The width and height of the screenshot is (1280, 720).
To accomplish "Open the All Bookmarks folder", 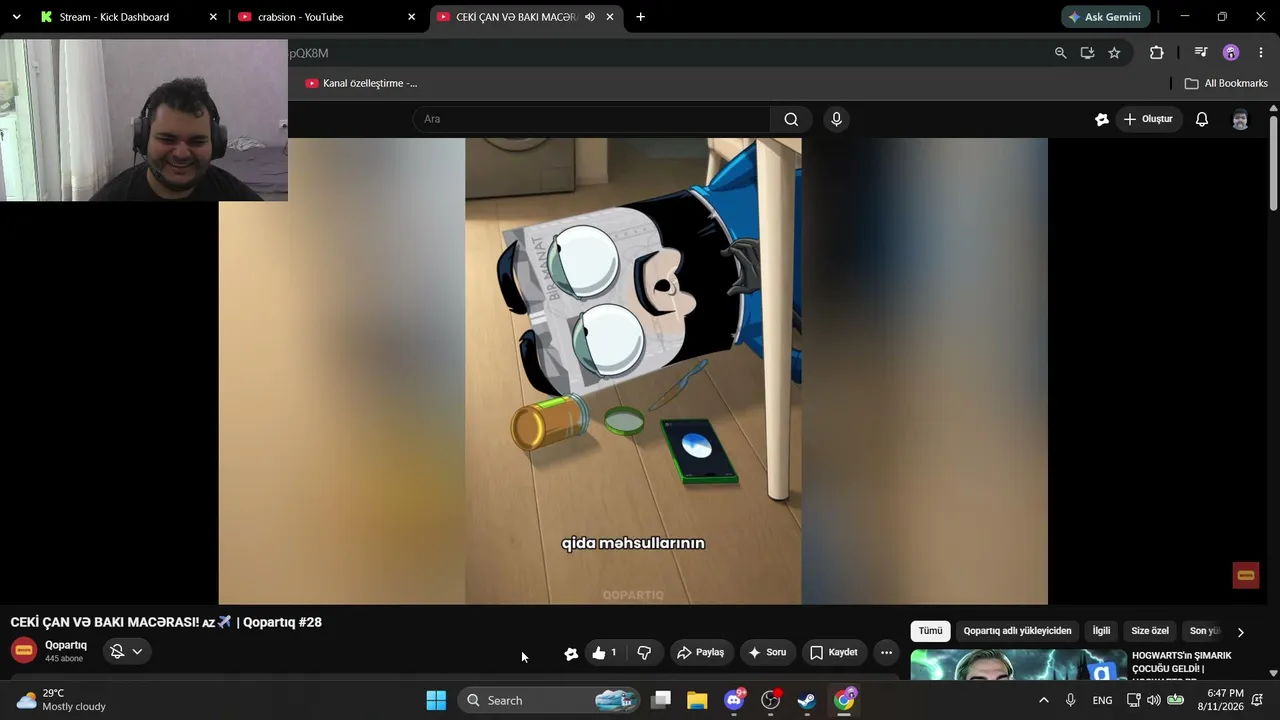I will pos(1225,83).
